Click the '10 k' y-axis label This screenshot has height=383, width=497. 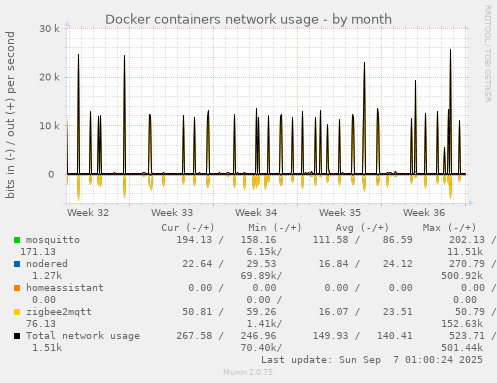pyautogui.click(x=49, y=126)
